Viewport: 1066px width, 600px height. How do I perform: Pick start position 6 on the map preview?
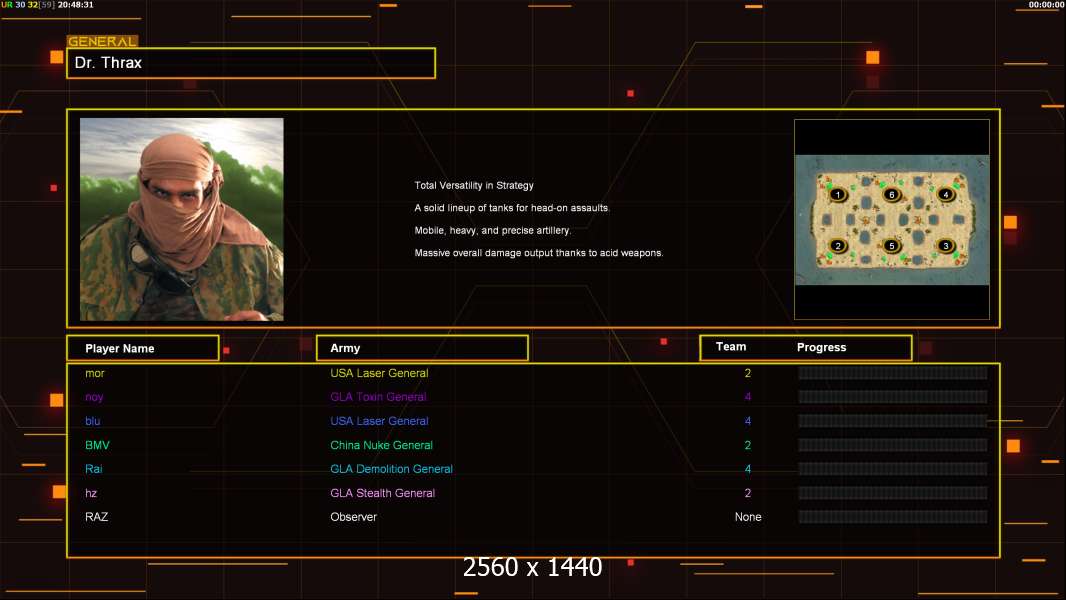point(891,194)
